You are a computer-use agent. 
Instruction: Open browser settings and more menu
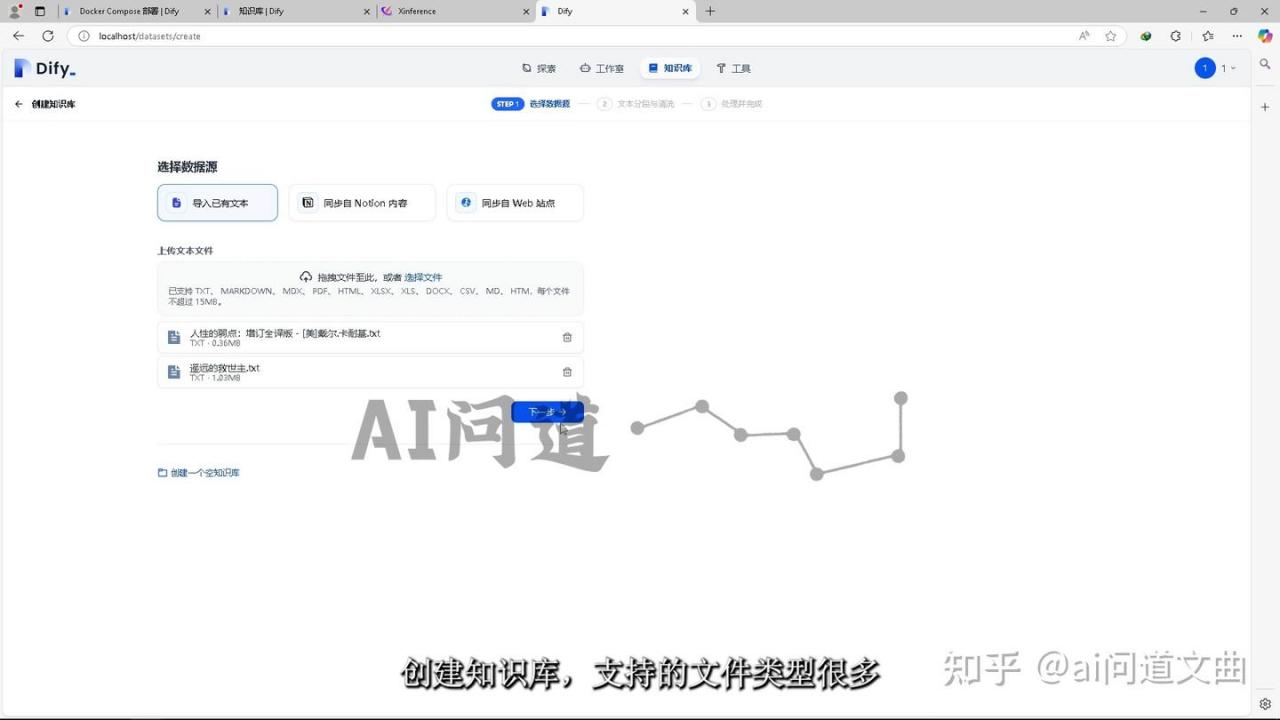[1237, 36]
